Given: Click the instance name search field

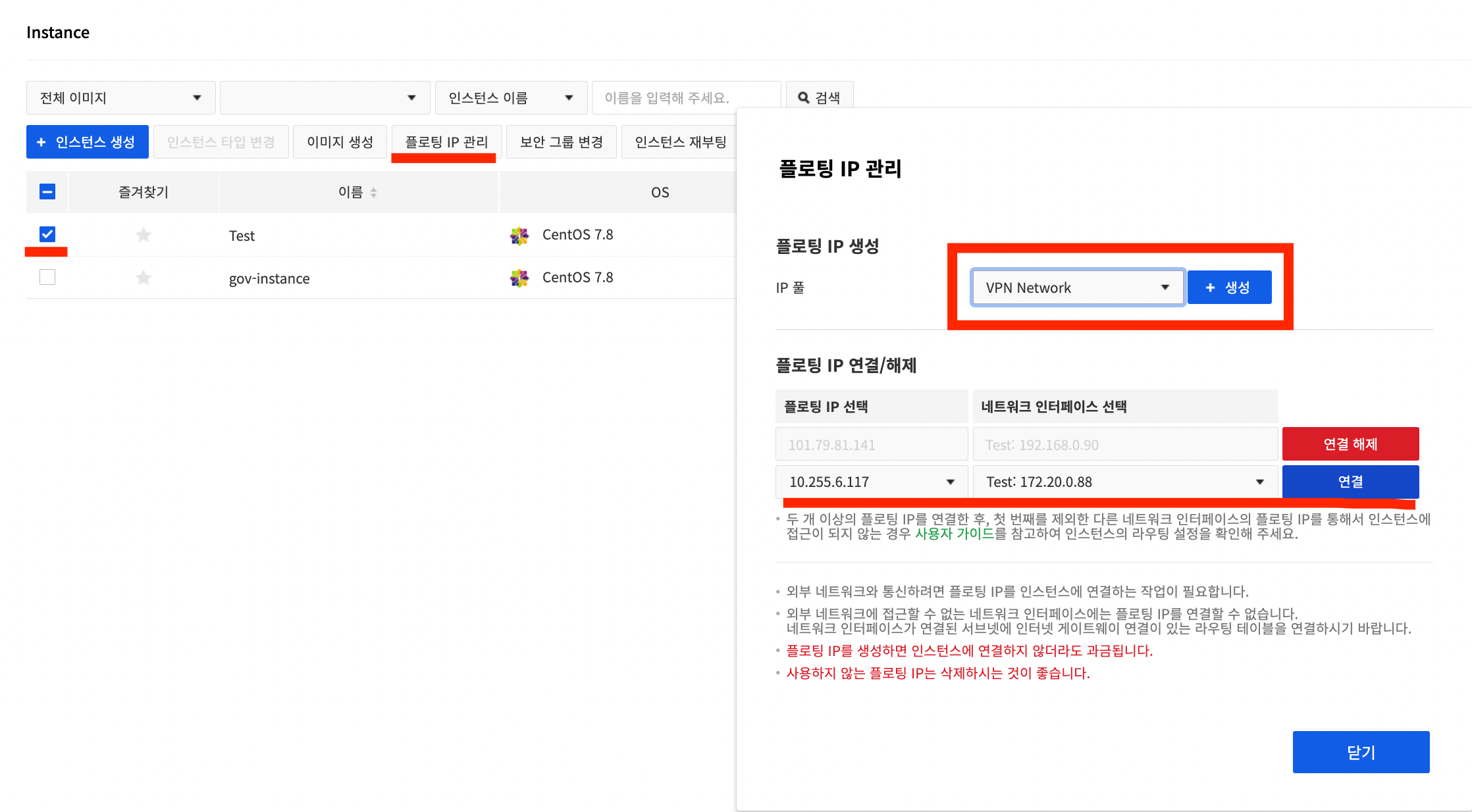Looking at the screenshot, I should pyautogui.click(x=686, y=97).
